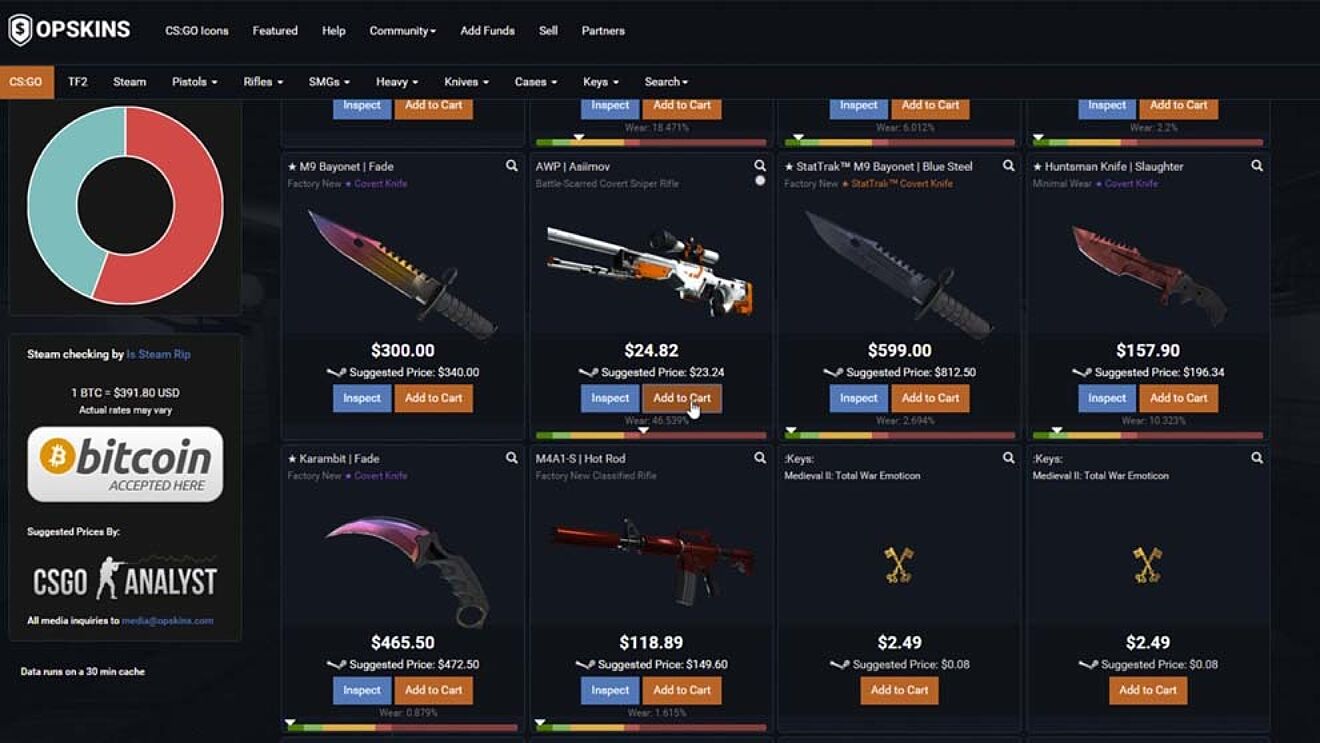This screenshot has width=1320, height=743.
Task: Open magnifier on M9 Bayonet Fade listing
Action: [512, 166]
